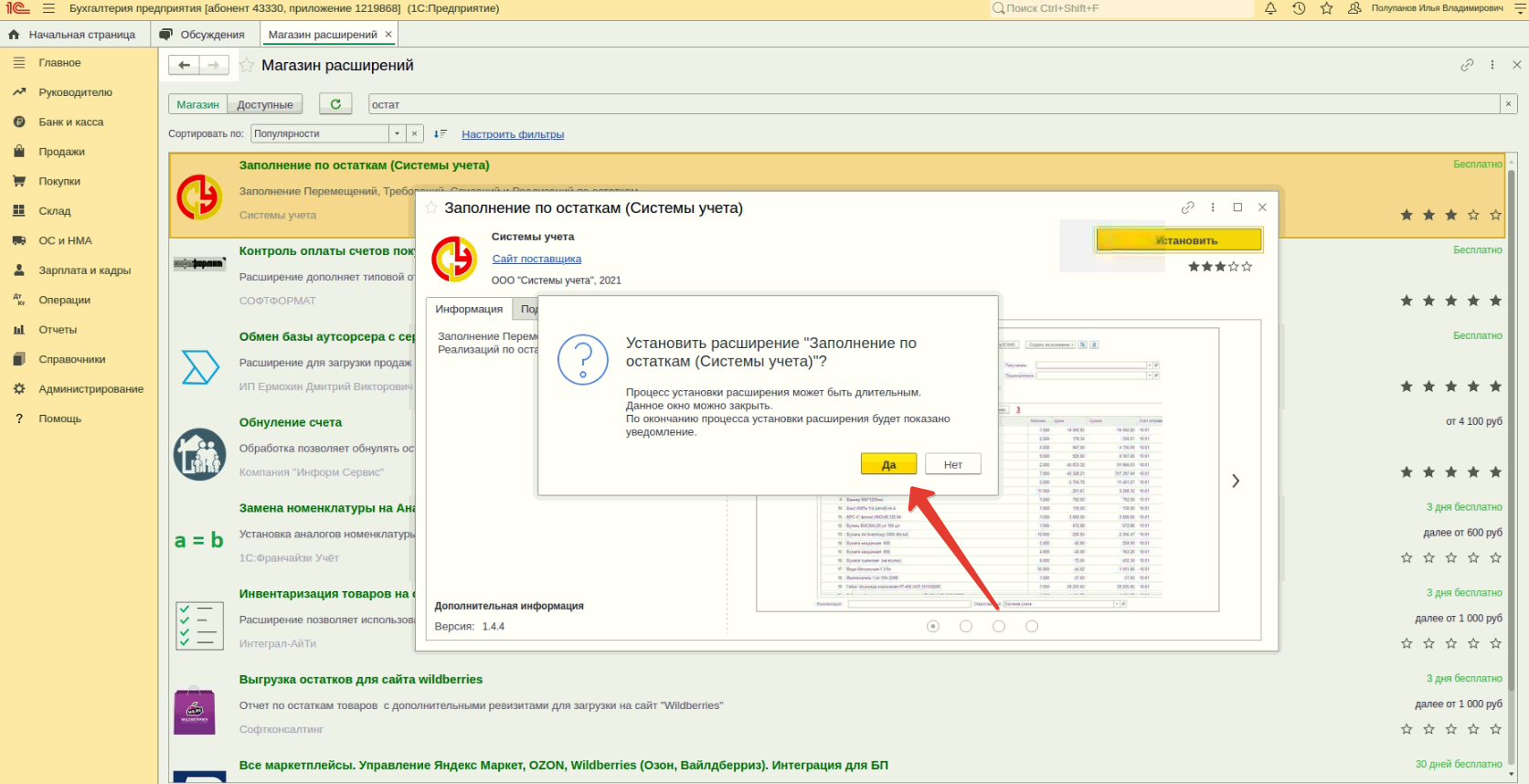Click the refresh button next to Доступные
The height and width of the screenshot is (784, 1529).
pos(335,104)
